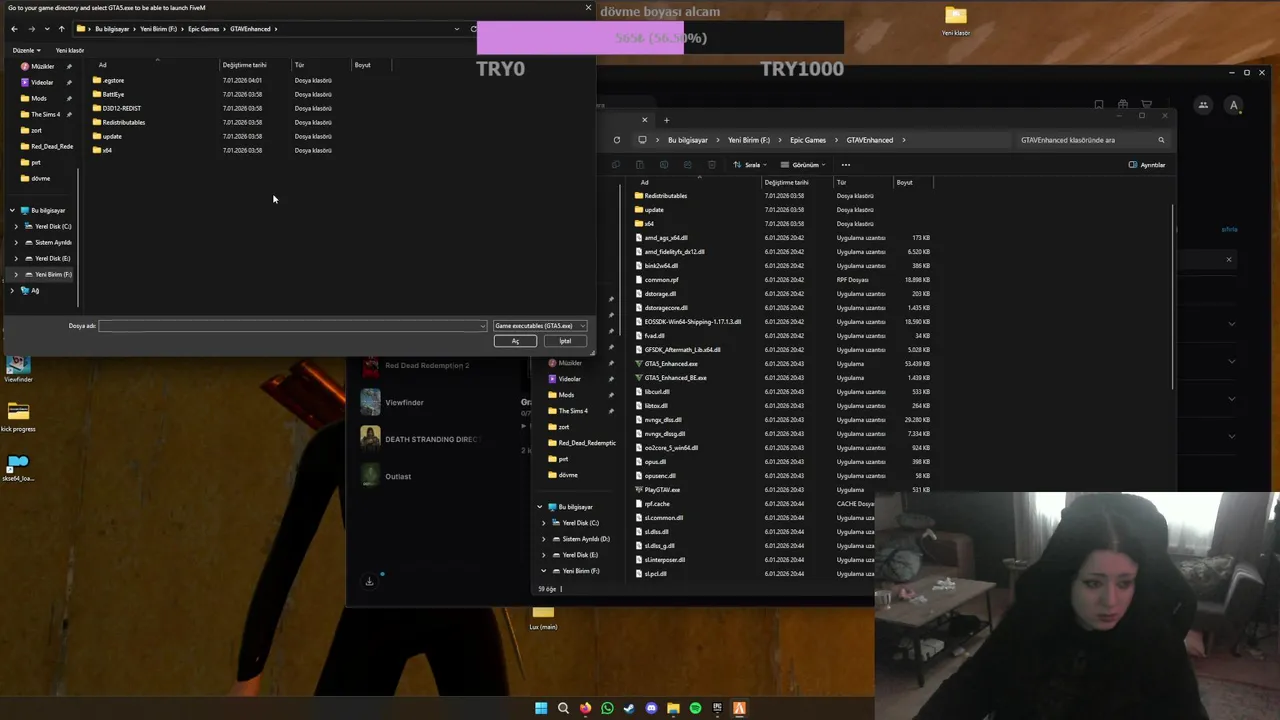Viewport: 1280px width, 720px height.
Task: Open Spotify from the taskbar
Action: [695, 708]
